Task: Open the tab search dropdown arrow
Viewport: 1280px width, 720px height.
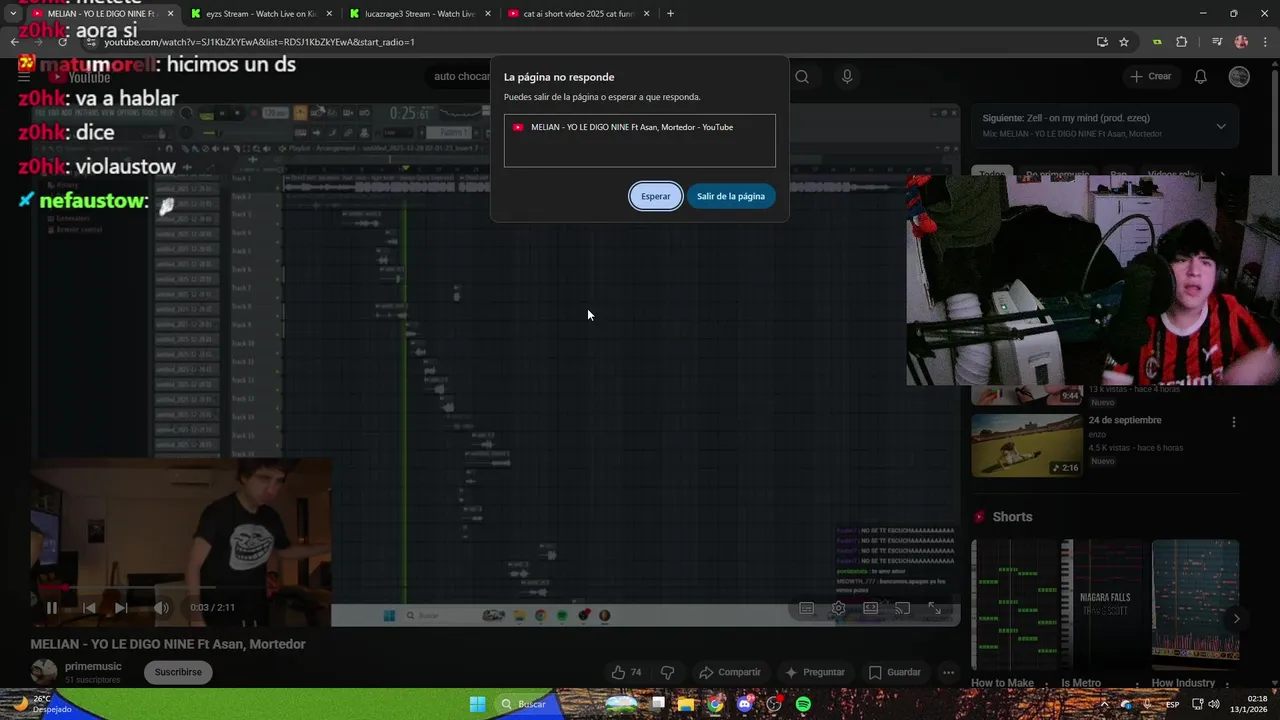Action: pos(12,14)
